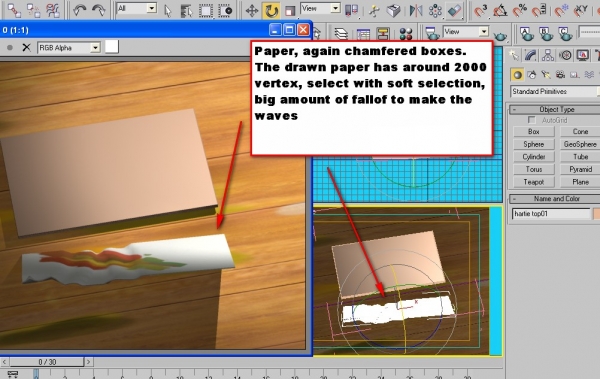Click the Box primitive button
Screen dimensions: 600x379
tap(534, 131)
